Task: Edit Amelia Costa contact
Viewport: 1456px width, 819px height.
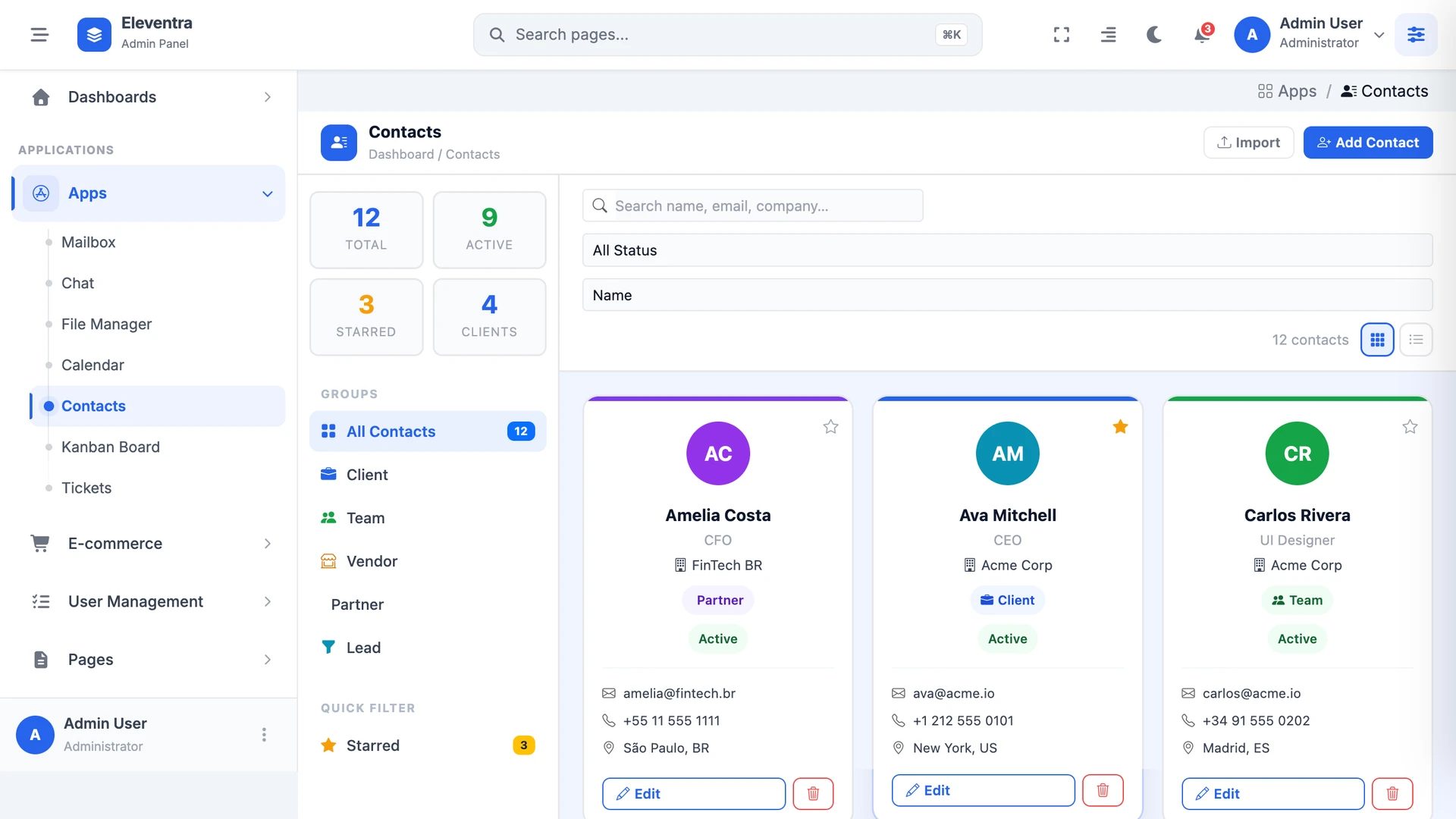Action: pos(694,794)
